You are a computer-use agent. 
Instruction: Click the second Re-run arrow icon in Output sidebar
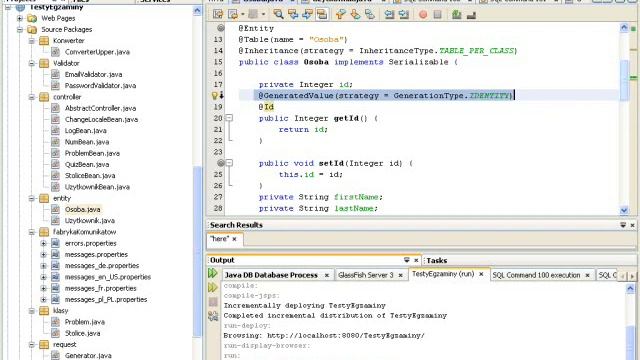213,287
